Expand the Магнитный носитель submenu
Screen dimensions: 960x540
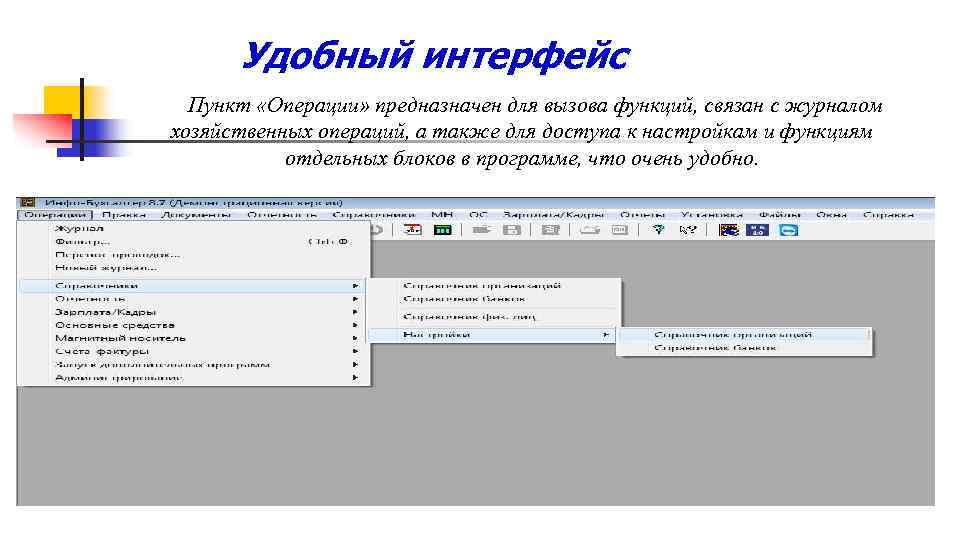[193, 338]
